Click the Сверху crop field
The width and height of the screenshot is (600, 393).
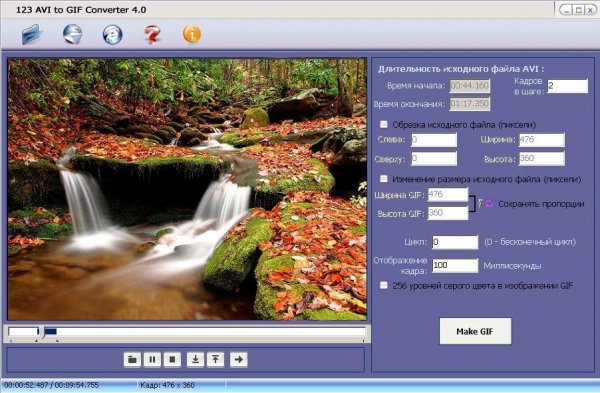[434, 158]
